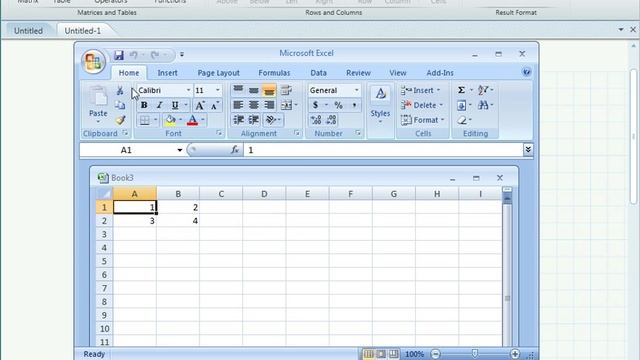This screenshot has height=360, width=640.
Task: Decrease the indent
Action: (x=238, y=120)
